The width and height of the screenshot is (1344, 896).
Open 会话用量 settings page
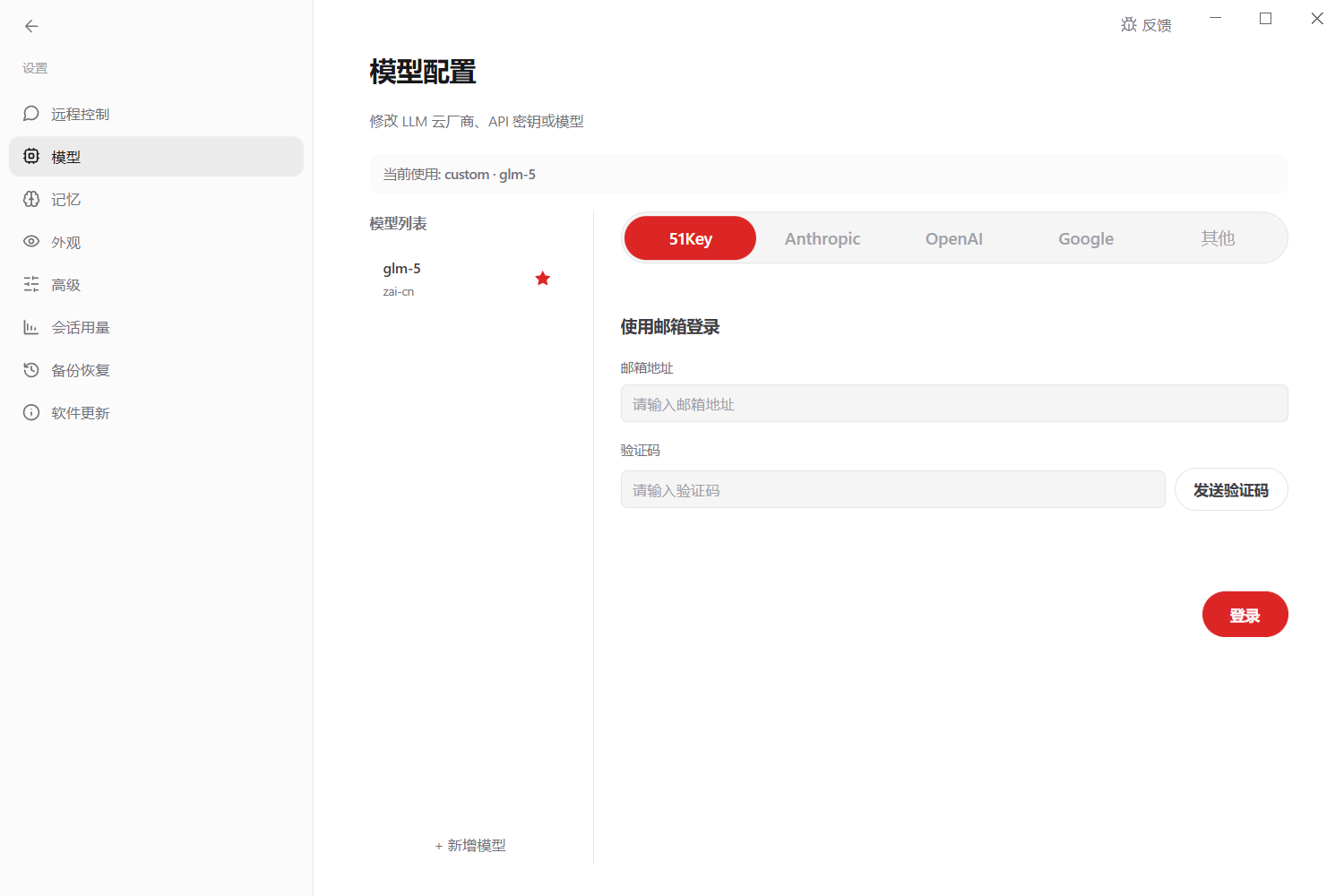(156, 327)
